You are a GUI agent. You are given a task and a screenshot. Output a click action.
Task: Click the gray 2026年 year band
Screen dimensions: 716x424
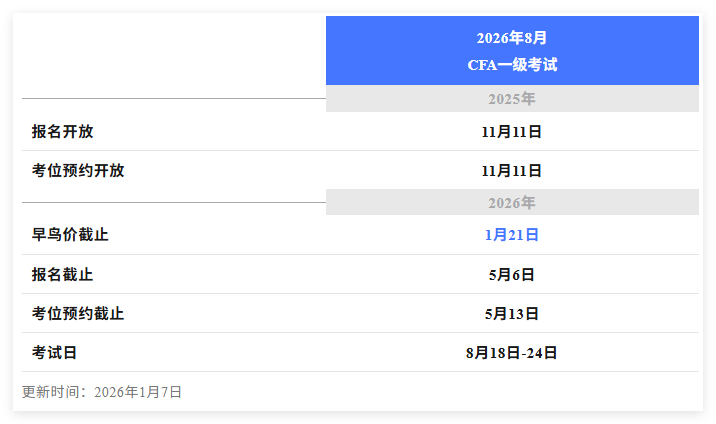[512, 203]
